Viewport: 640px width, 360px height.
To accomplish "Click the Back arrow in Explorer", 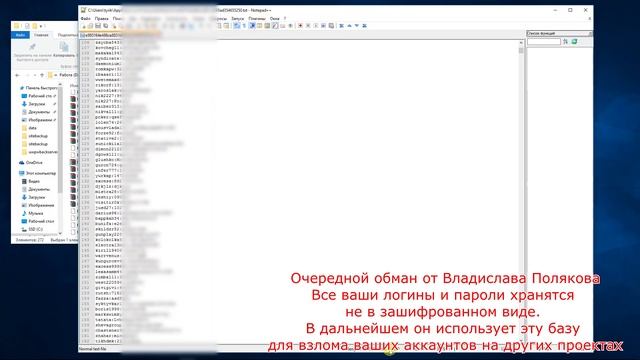I will (x=17, y=75).
